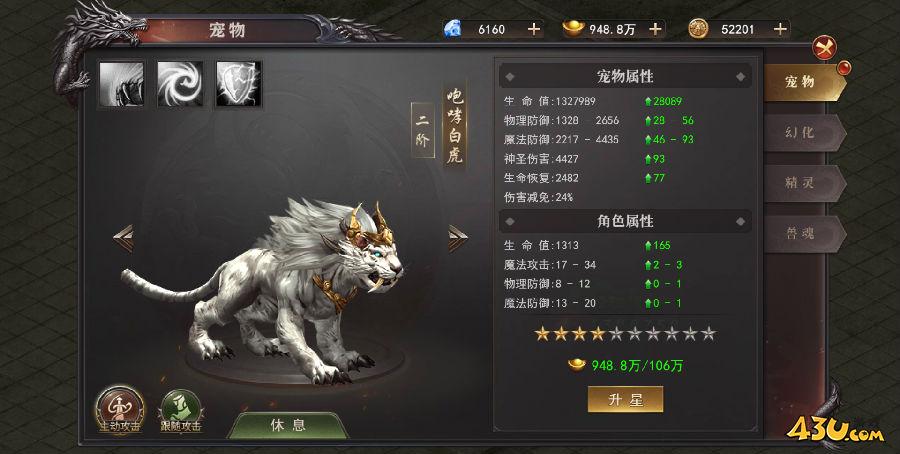Open the 精灵 spirit tab

[804, 183]
